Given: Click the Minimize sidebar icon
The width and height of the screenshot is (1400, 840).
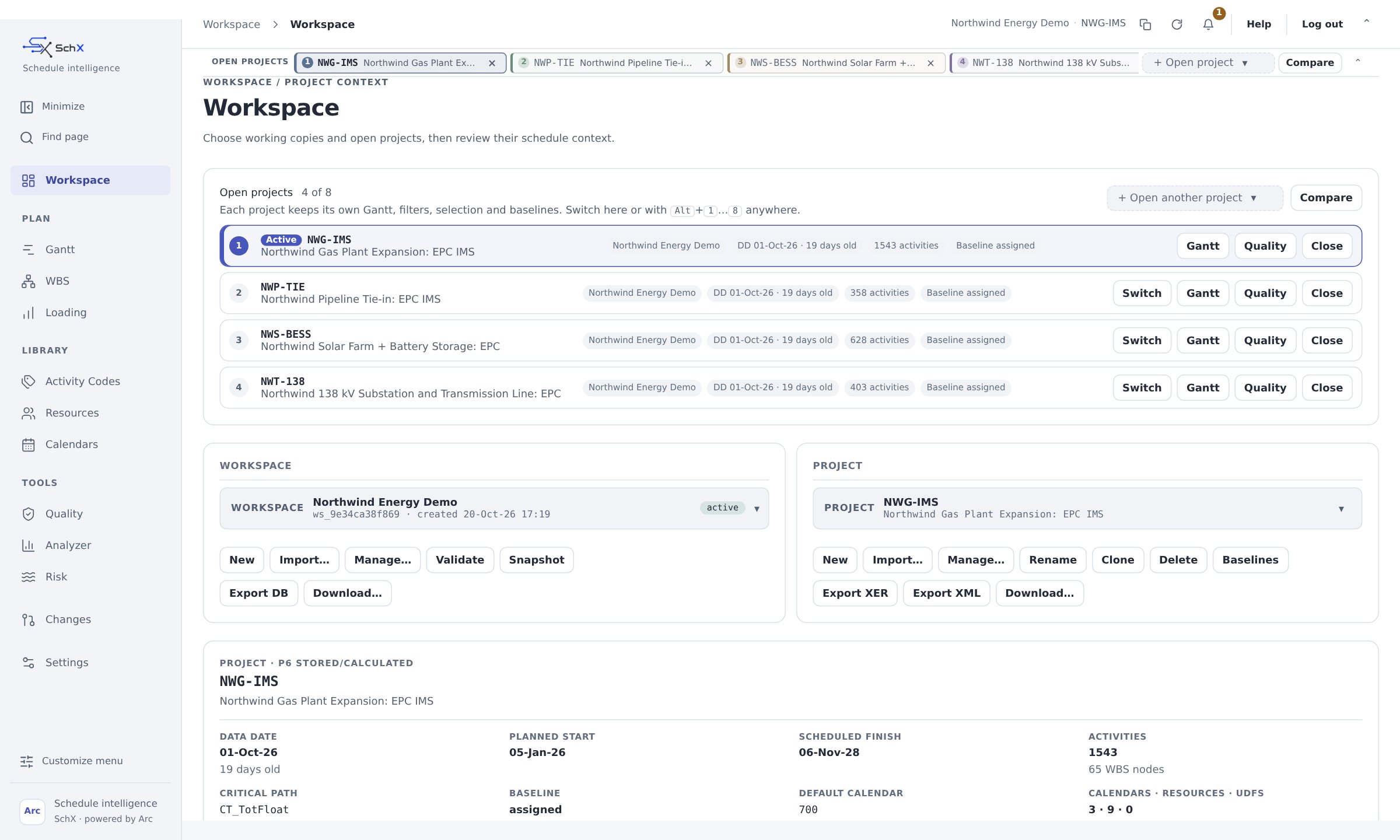Looking at the screenshot, I should [x=27, y=107].
